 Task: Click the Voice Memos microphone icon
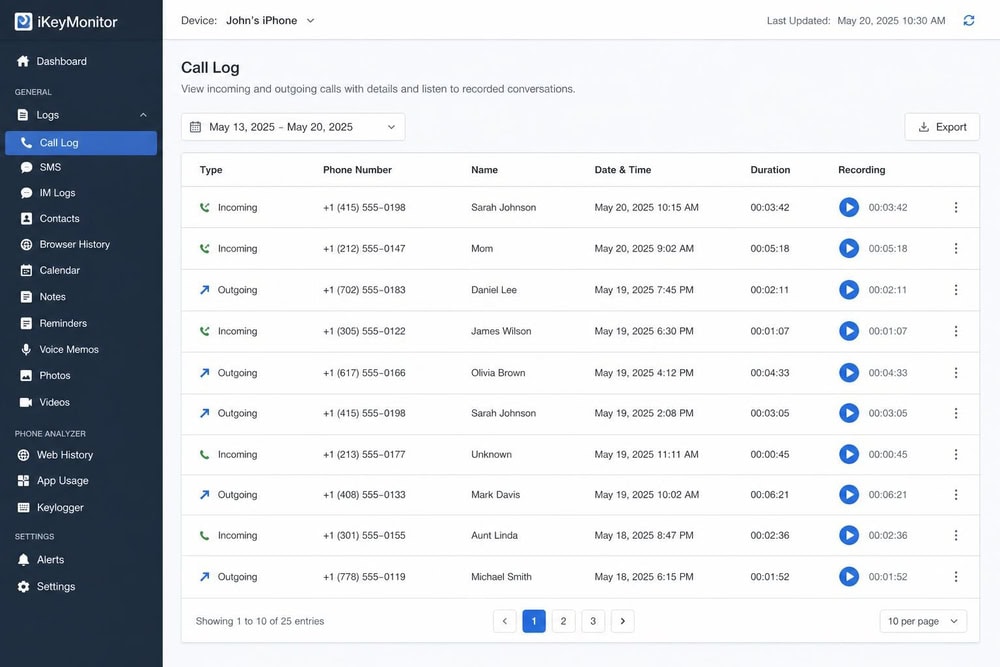(x=26, y=349)
